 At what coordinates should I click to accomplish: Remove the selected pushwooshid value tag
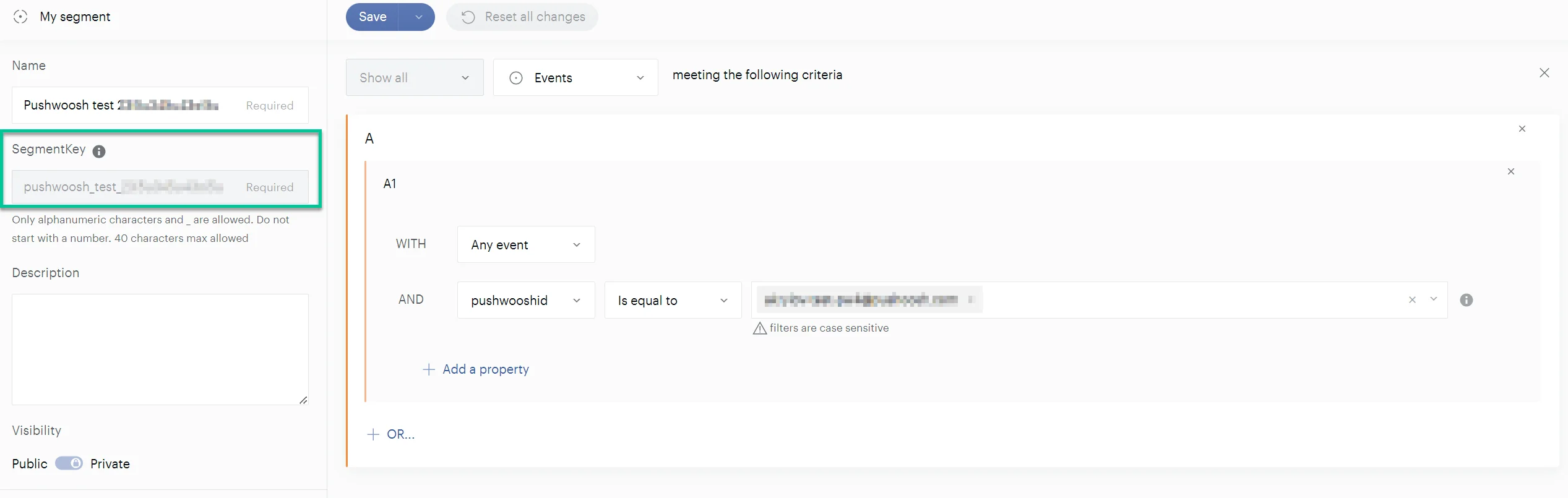tap(970, 300)
